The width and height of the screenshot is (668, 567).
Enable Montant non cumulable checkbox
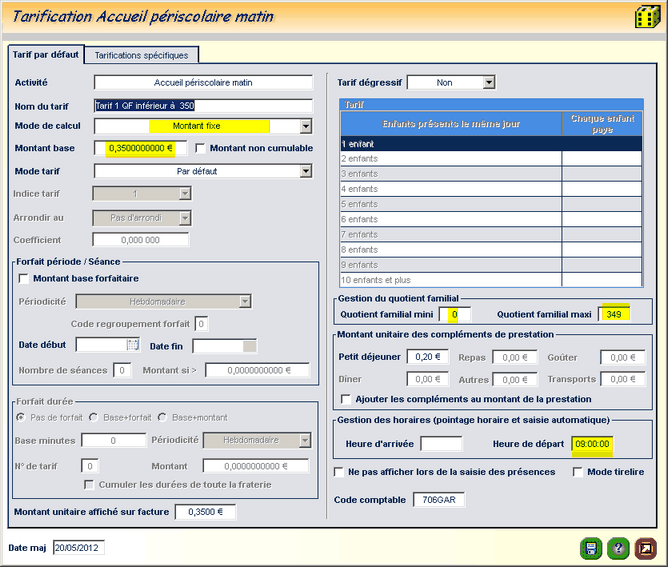[x=201, y=149]
